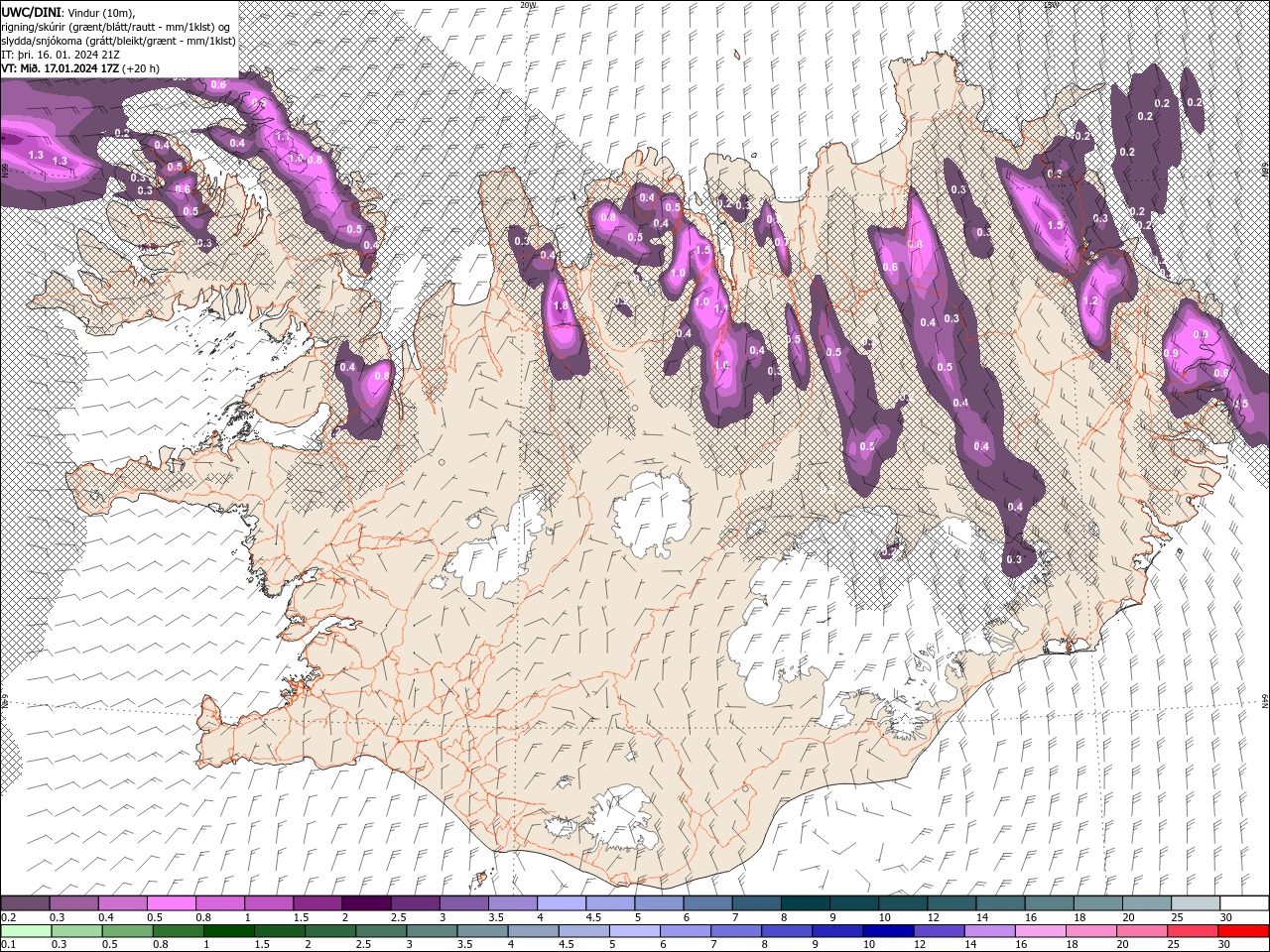This screenshot has height=952, width=1270.
Task: Select the IT initial time line 16.01.2024 21Z
Action: click(x=62, y=54)
